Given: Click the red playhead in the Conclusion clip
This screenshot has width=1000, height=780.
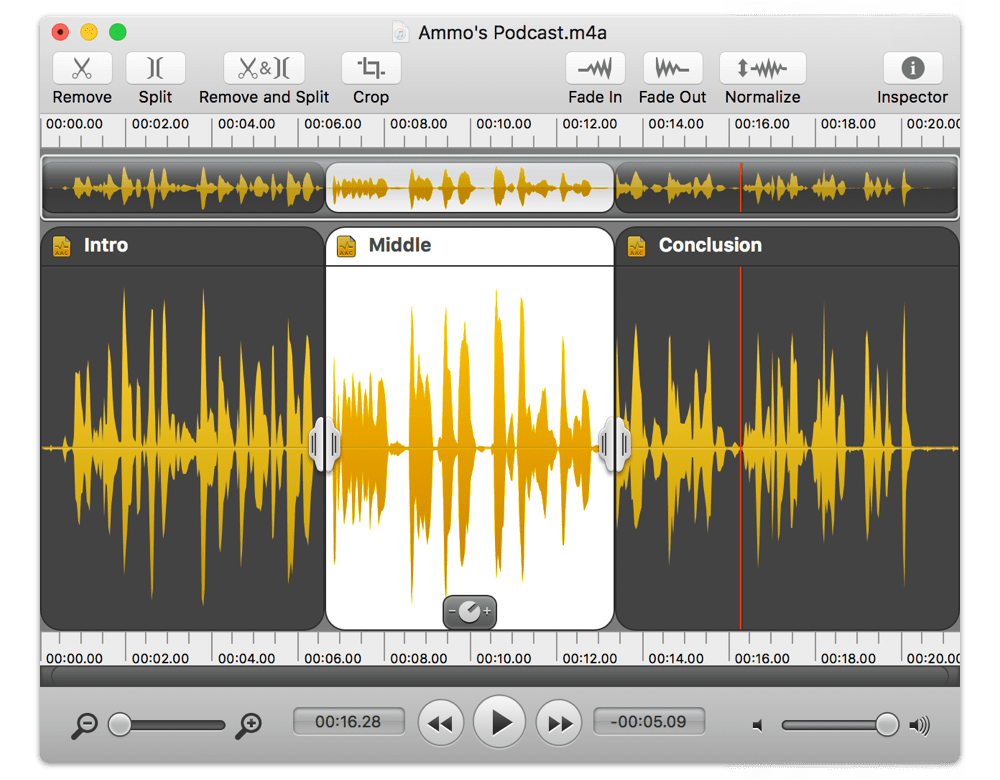Looking at the screenshot, I should (x=740, y=448).
